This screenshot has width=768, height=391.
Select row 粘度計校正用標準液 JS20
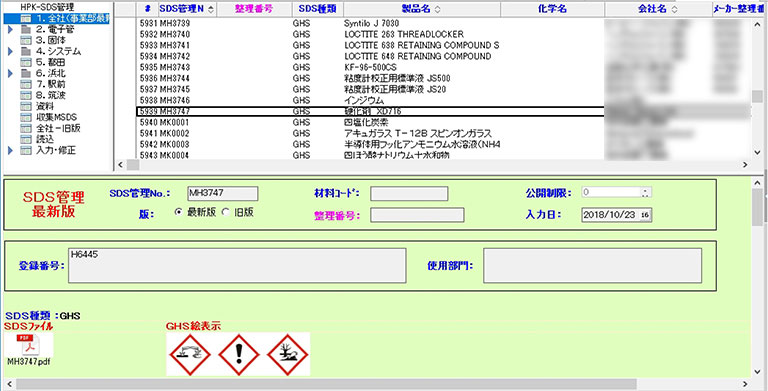click(370, 89)
